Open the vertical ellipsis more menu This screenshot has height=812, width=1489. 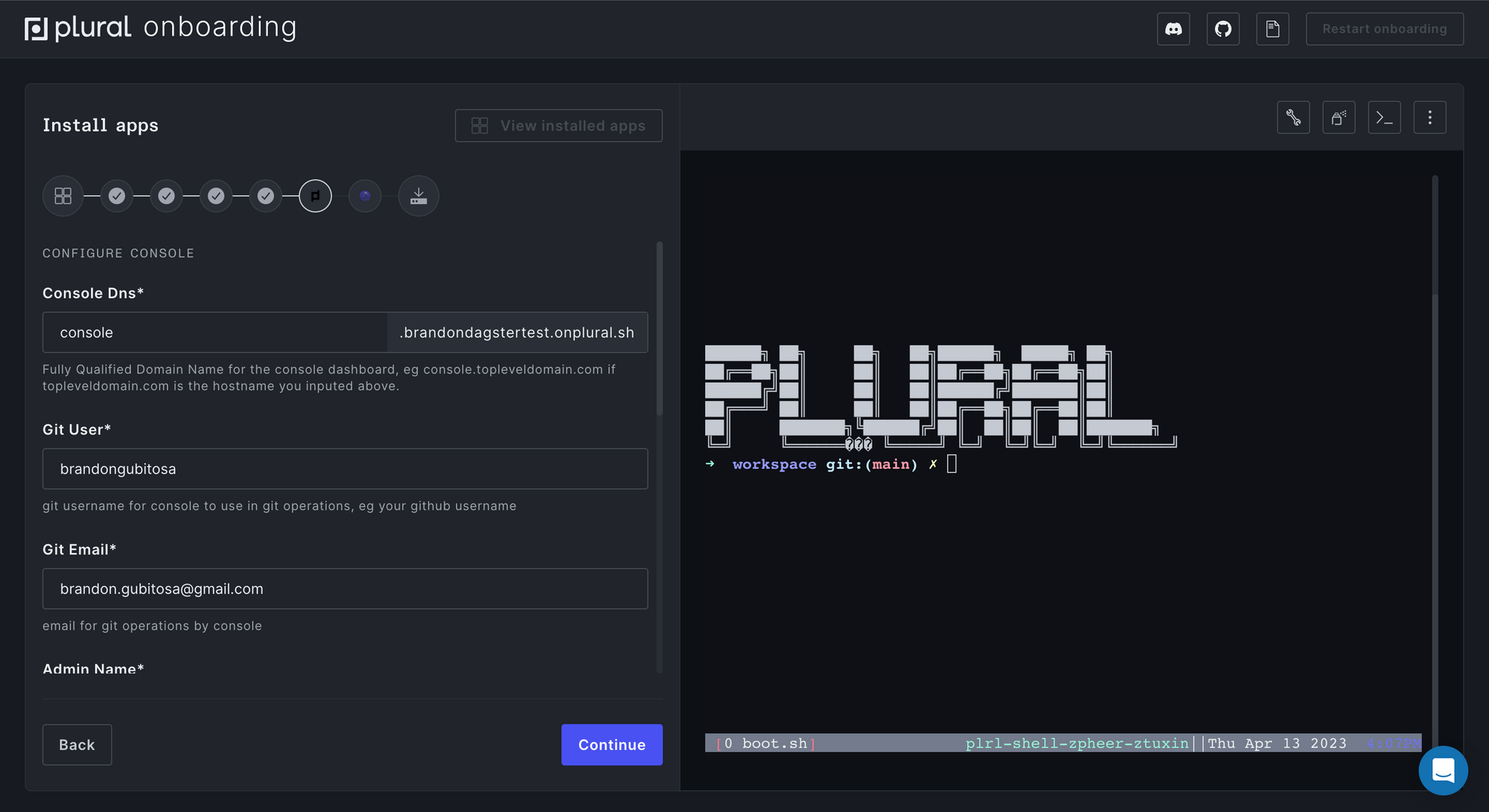pos(1430,118)
